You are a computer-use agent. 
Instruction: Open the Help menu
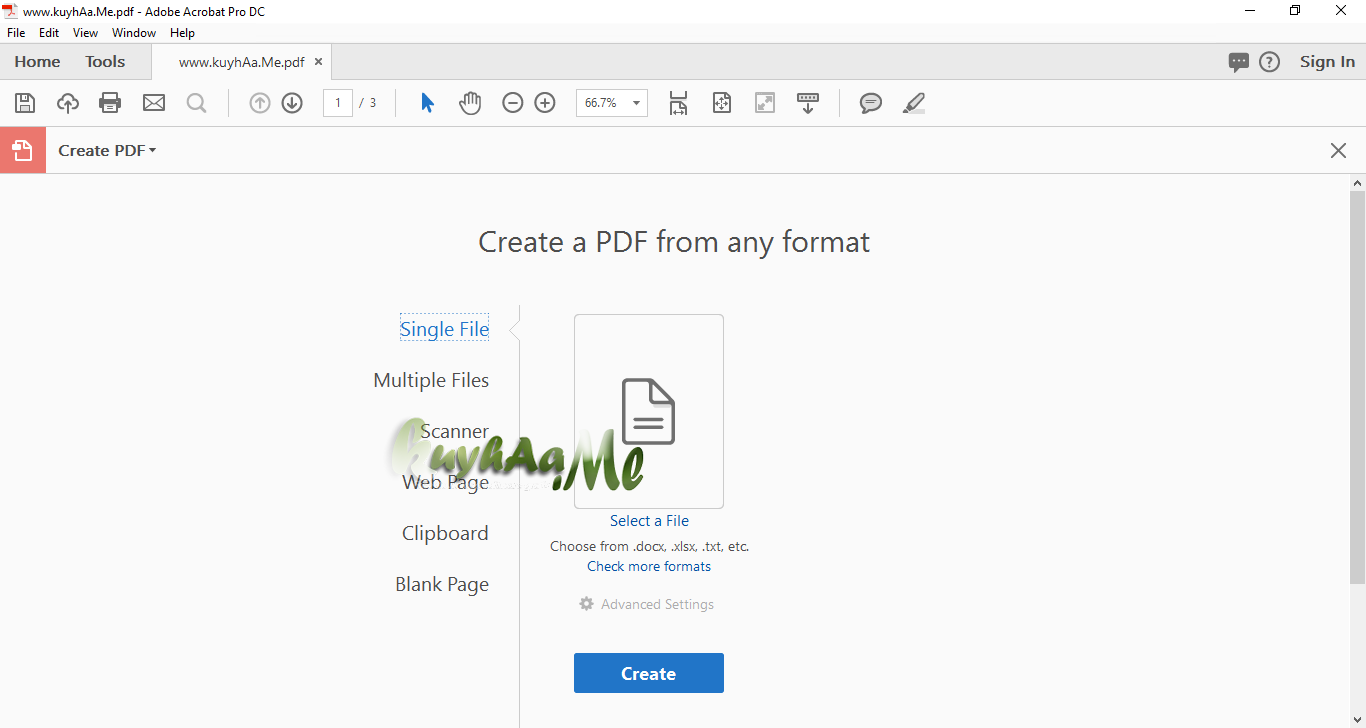pyautogui.click(x=182, y=33)
